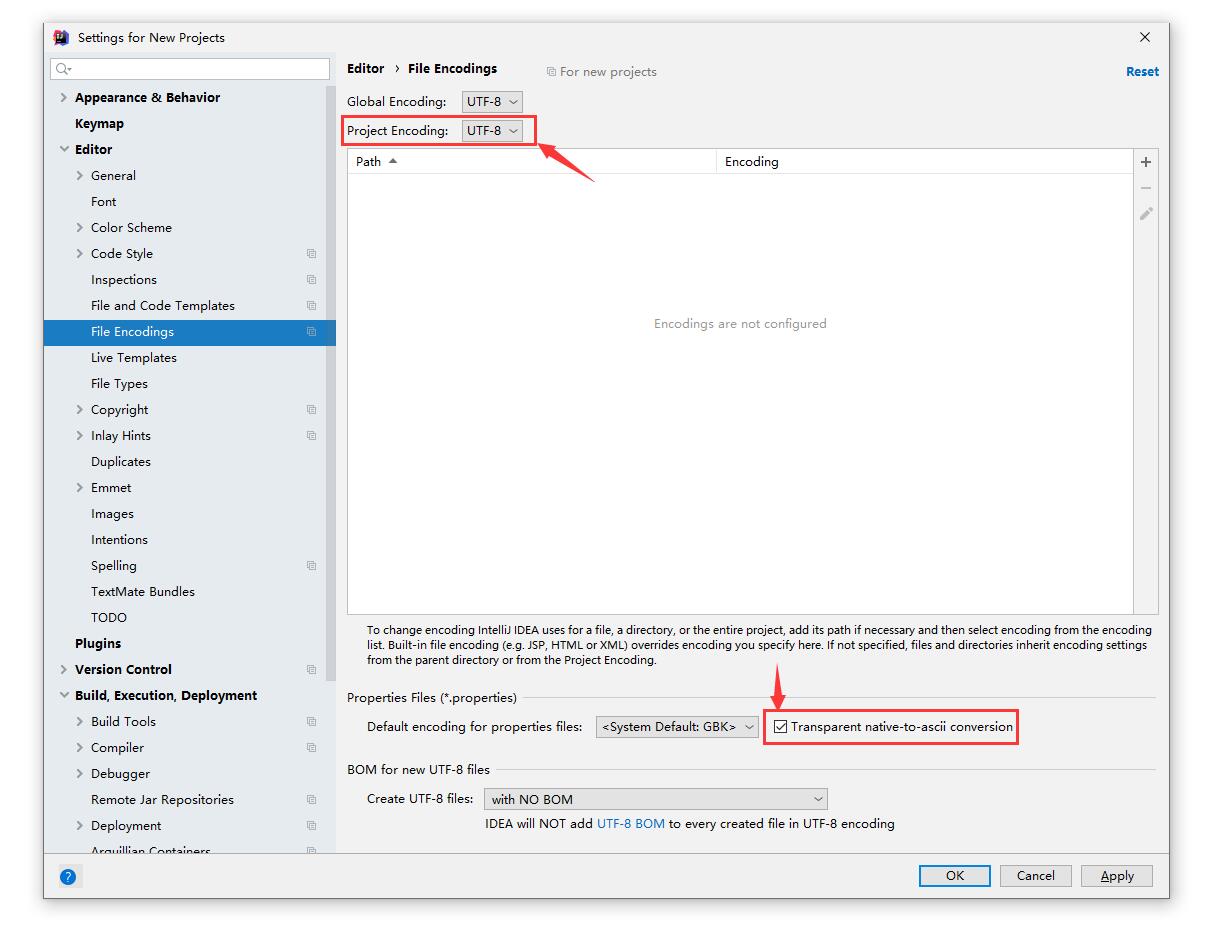The width and height of the screenshot is (1209, 930).
Task: Click project-level icon next to Inlay Hints
Action: pos(311,436)
